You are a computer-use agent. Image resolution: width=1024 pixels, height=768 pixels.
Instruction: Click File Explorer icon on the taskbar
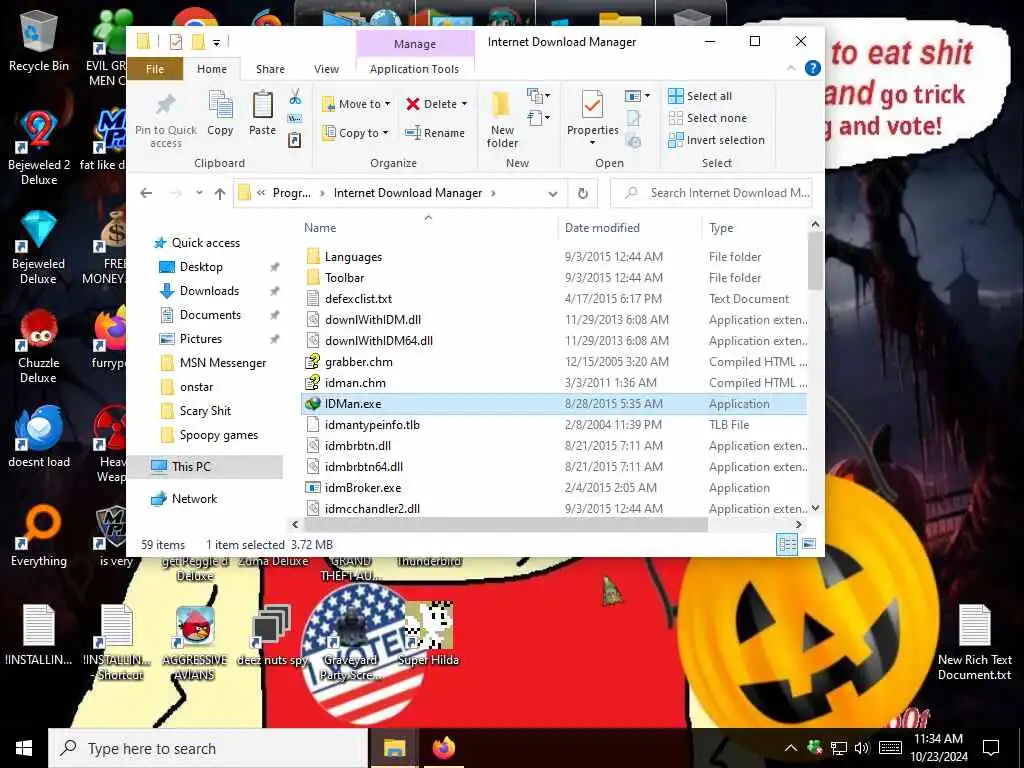[394, 748]
